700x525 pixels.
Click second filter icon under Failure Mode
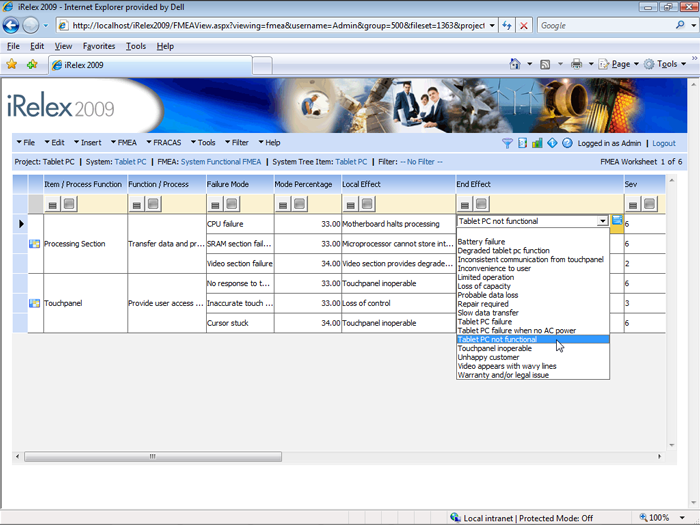tap(232, 204)
